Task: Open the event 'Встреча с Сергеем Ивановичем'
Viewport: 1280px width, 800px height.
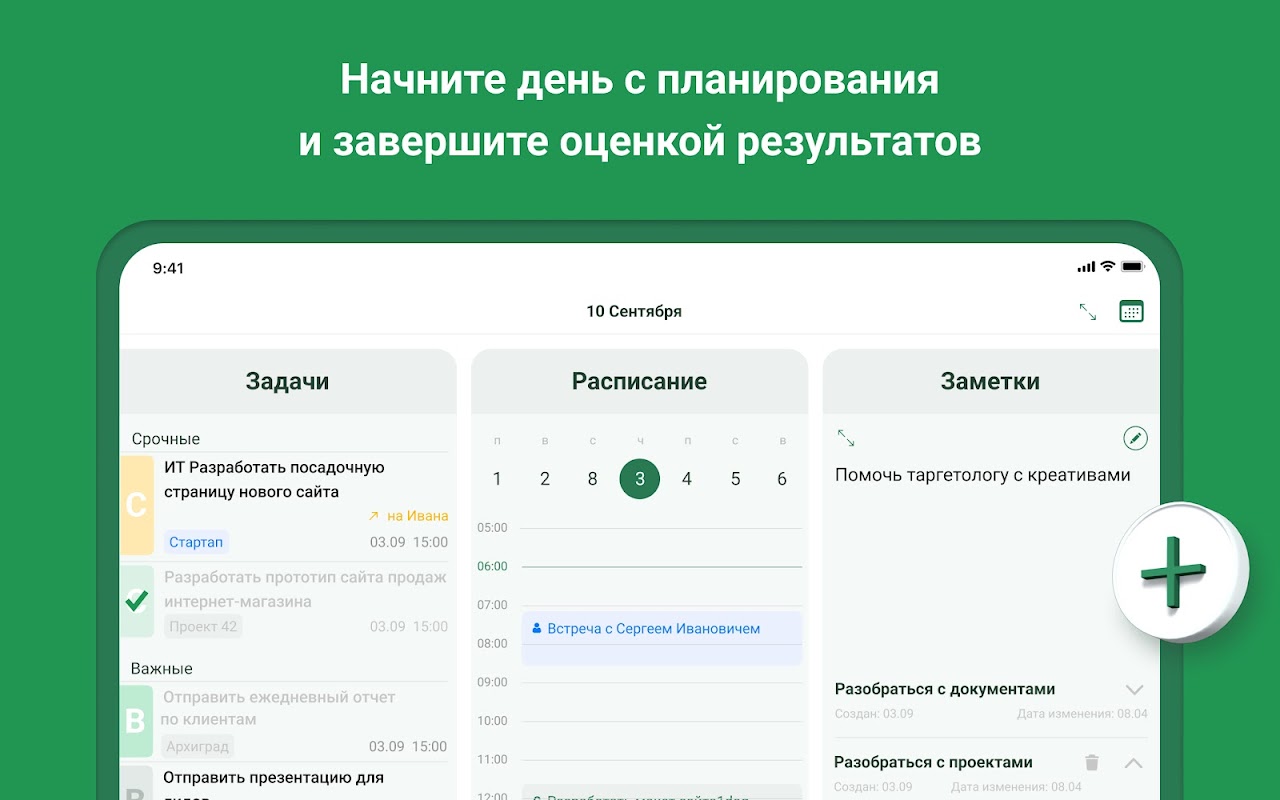Action: (662, 638)
